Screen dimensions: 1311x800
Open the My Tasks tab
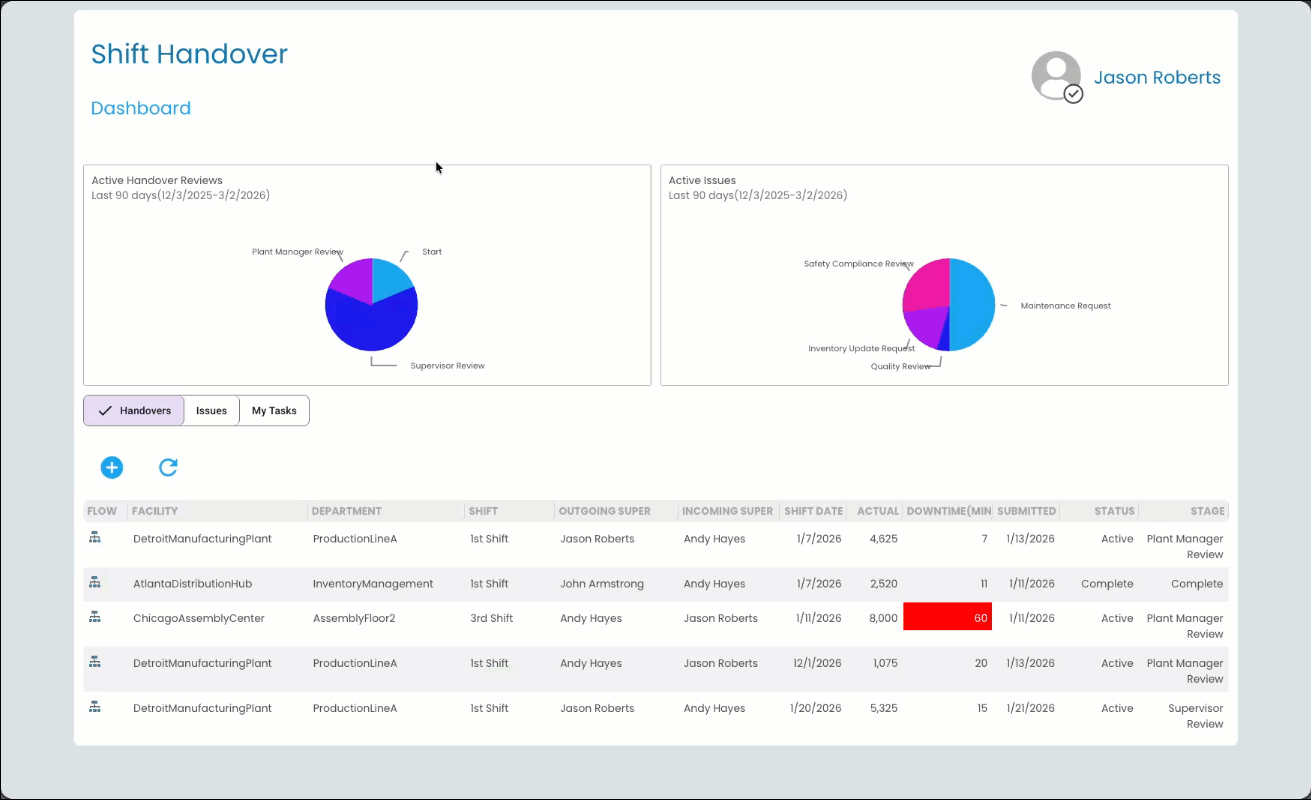tap(274, 411)
